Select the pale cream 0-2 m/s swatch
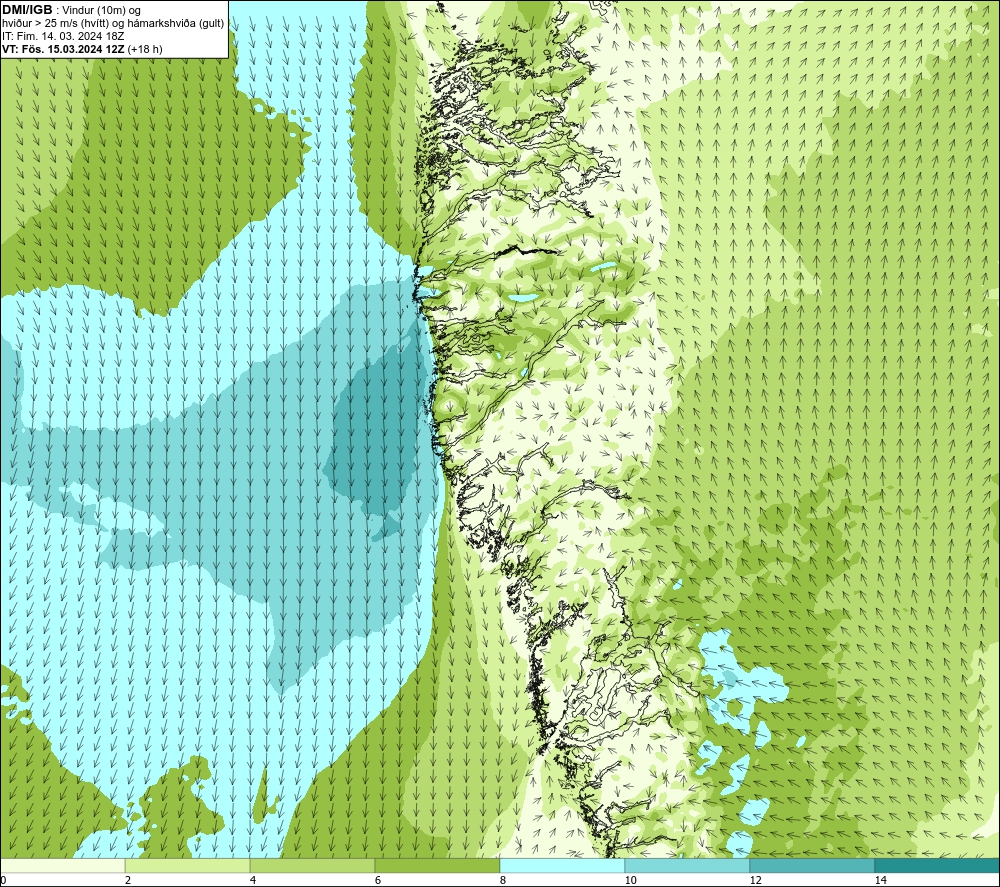 click(x=62, y=865)
